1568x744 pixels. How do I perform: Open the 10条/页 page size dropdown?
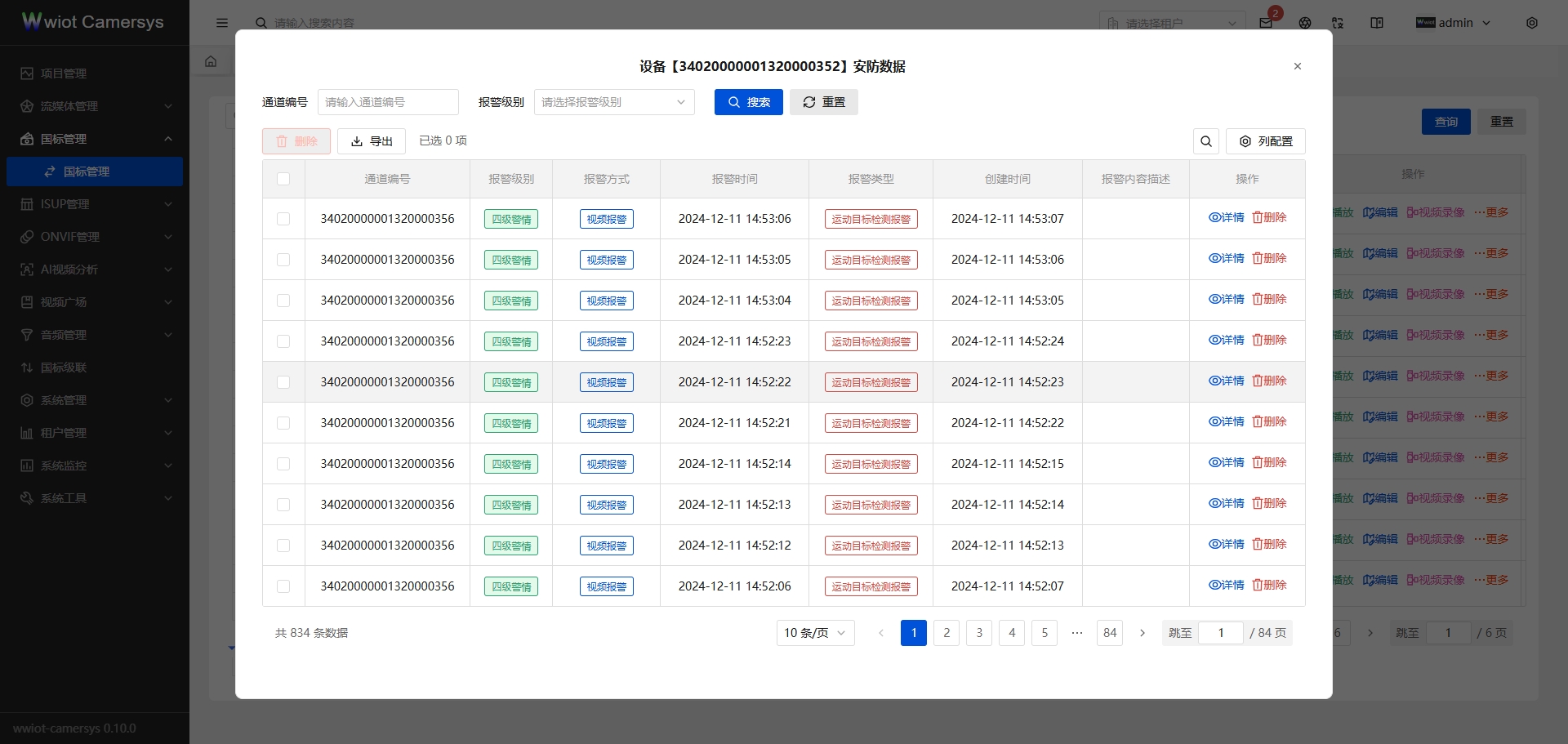(x=814, y=632)
